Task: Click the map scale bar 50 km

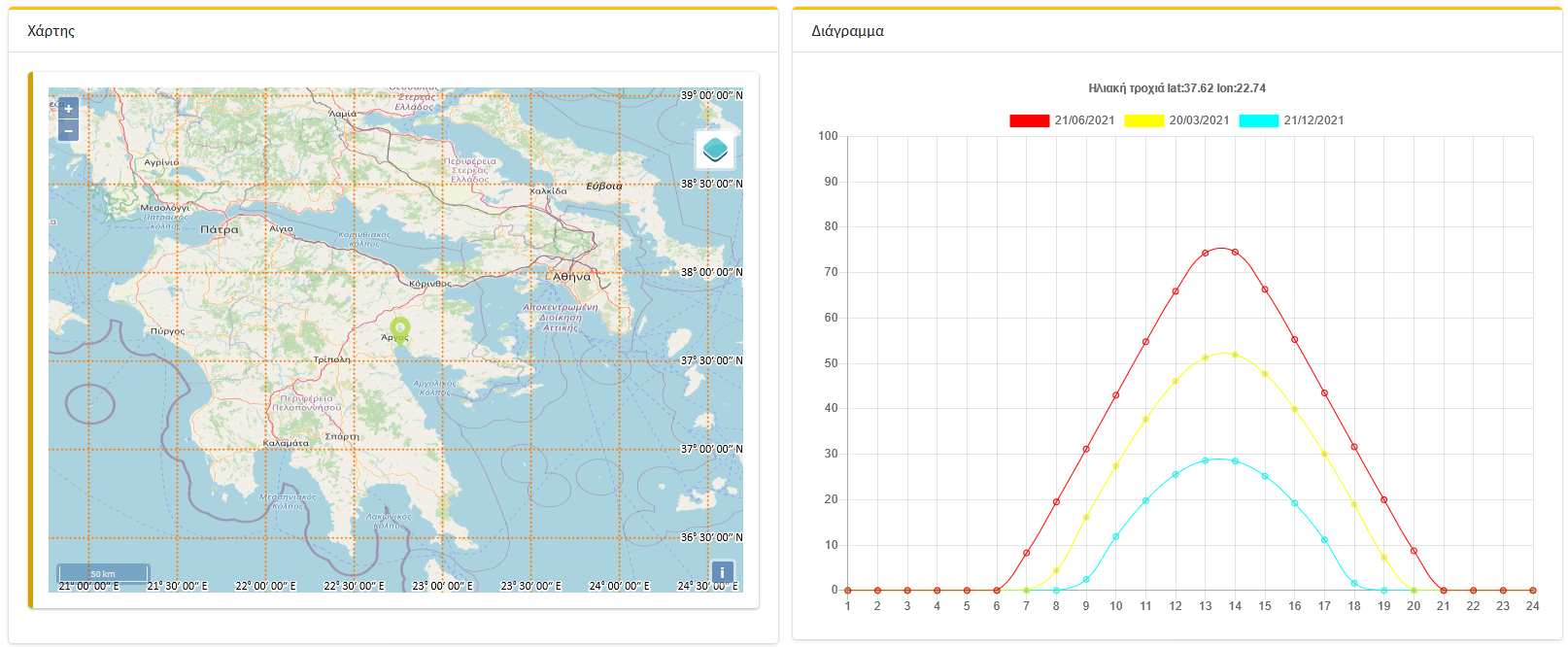Action: pos(103,573)
